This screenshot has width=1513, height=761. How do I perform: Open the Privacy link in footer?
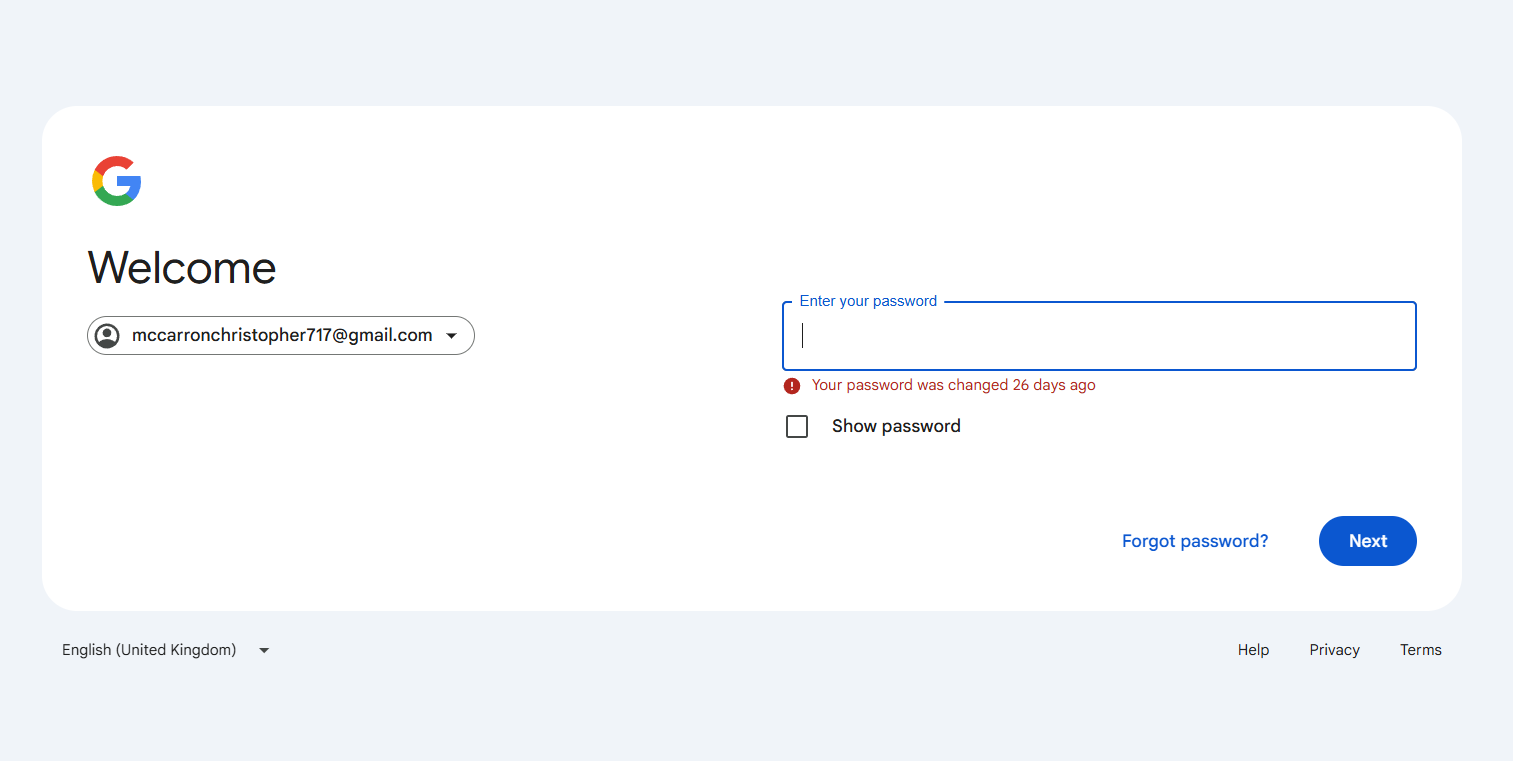pyautogui.click(x=1334, y=650)
